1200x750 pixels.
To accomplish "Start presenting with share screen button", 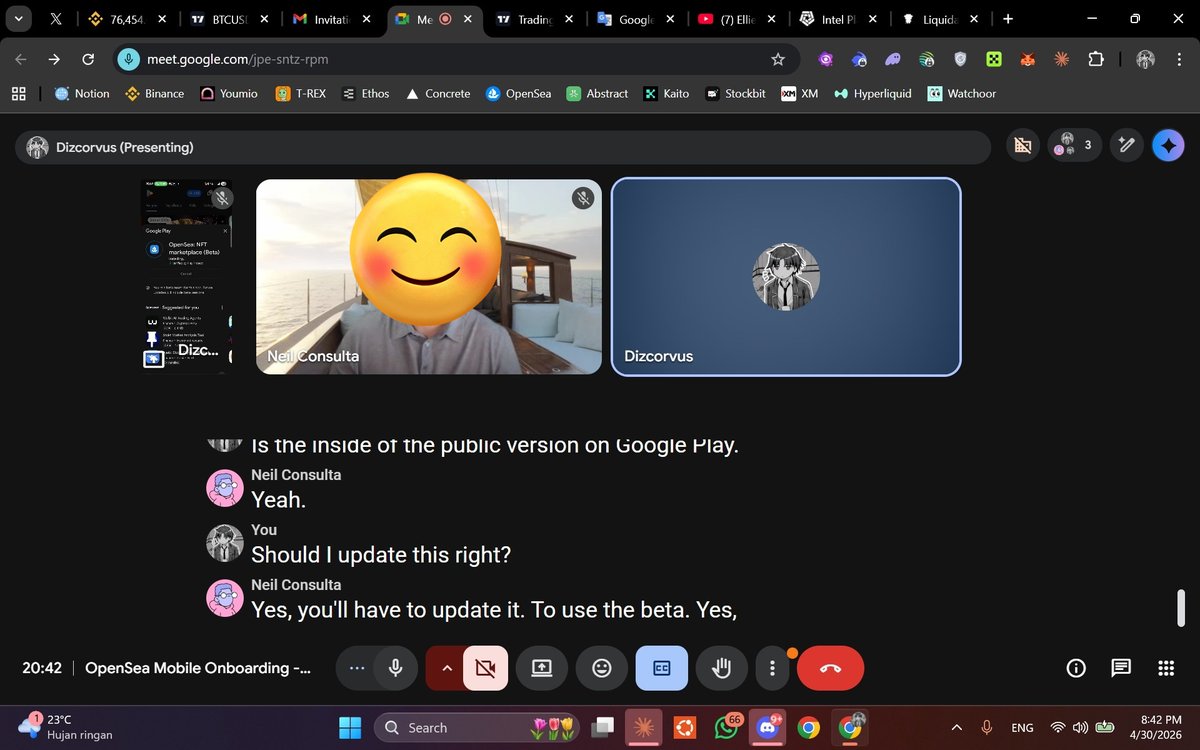I will click(542, 668).
